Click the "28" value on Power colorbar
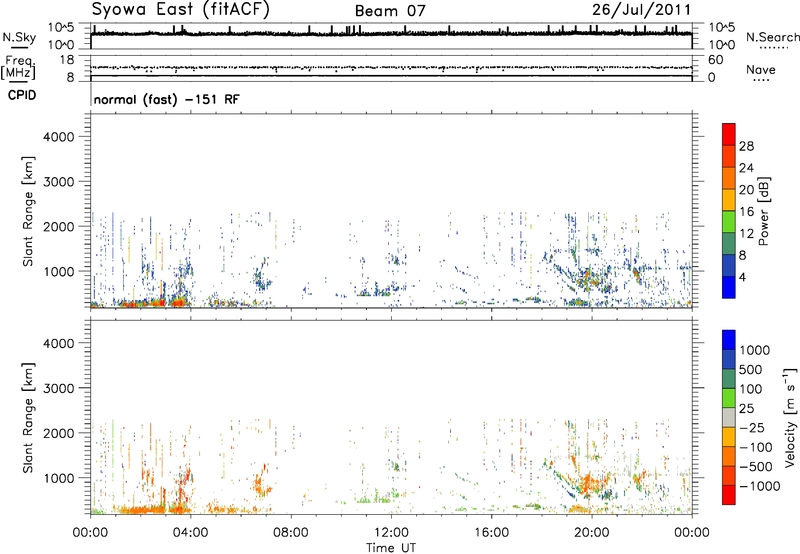 click(746, 146)
